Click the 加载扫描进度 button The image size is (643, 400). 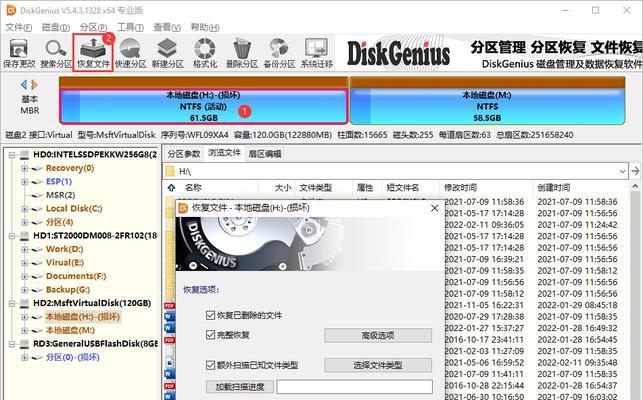click(239, 386)
